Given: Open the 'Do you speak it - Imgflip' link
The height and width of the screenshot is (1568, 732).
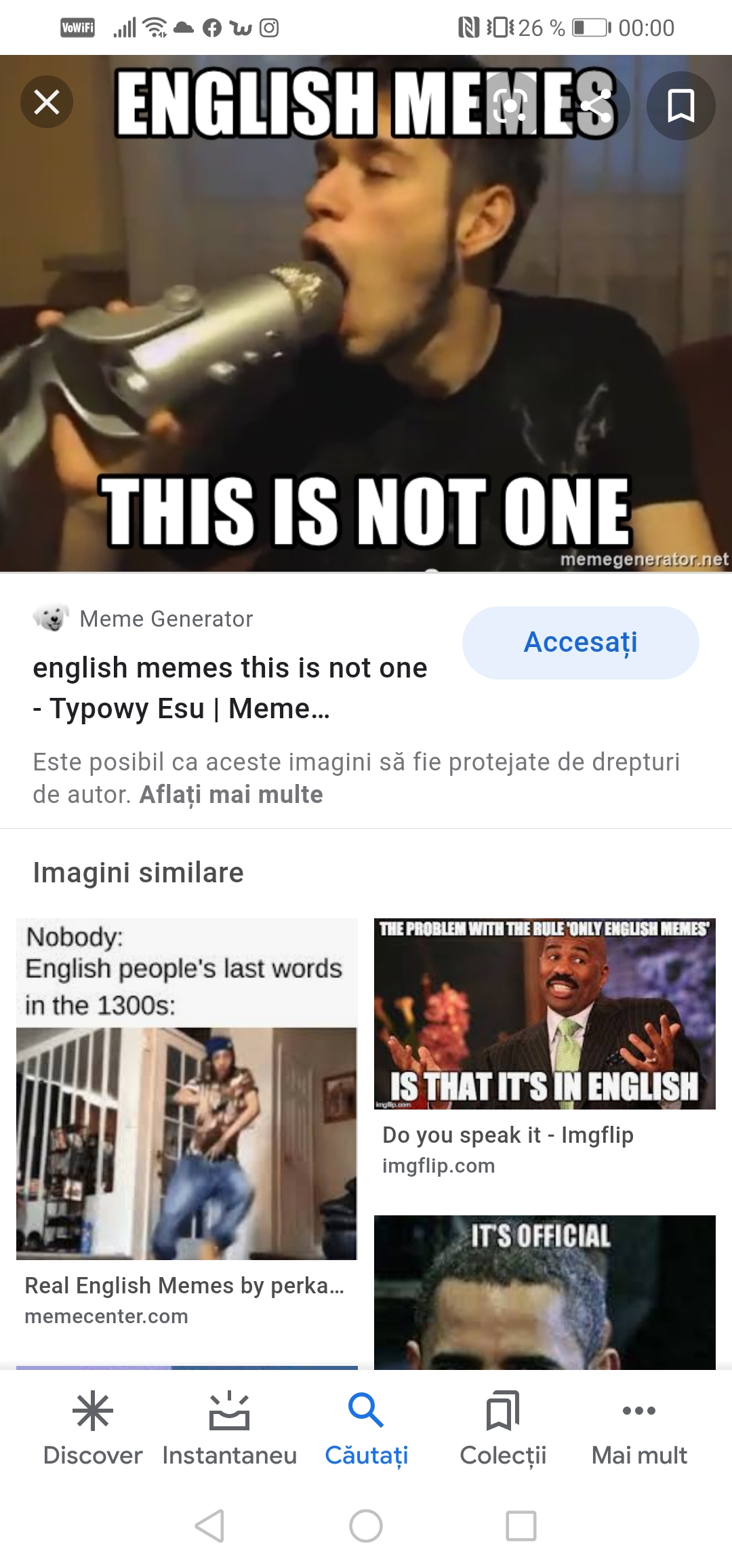Looking at the screenshot, I should (x=508, y=1135).
